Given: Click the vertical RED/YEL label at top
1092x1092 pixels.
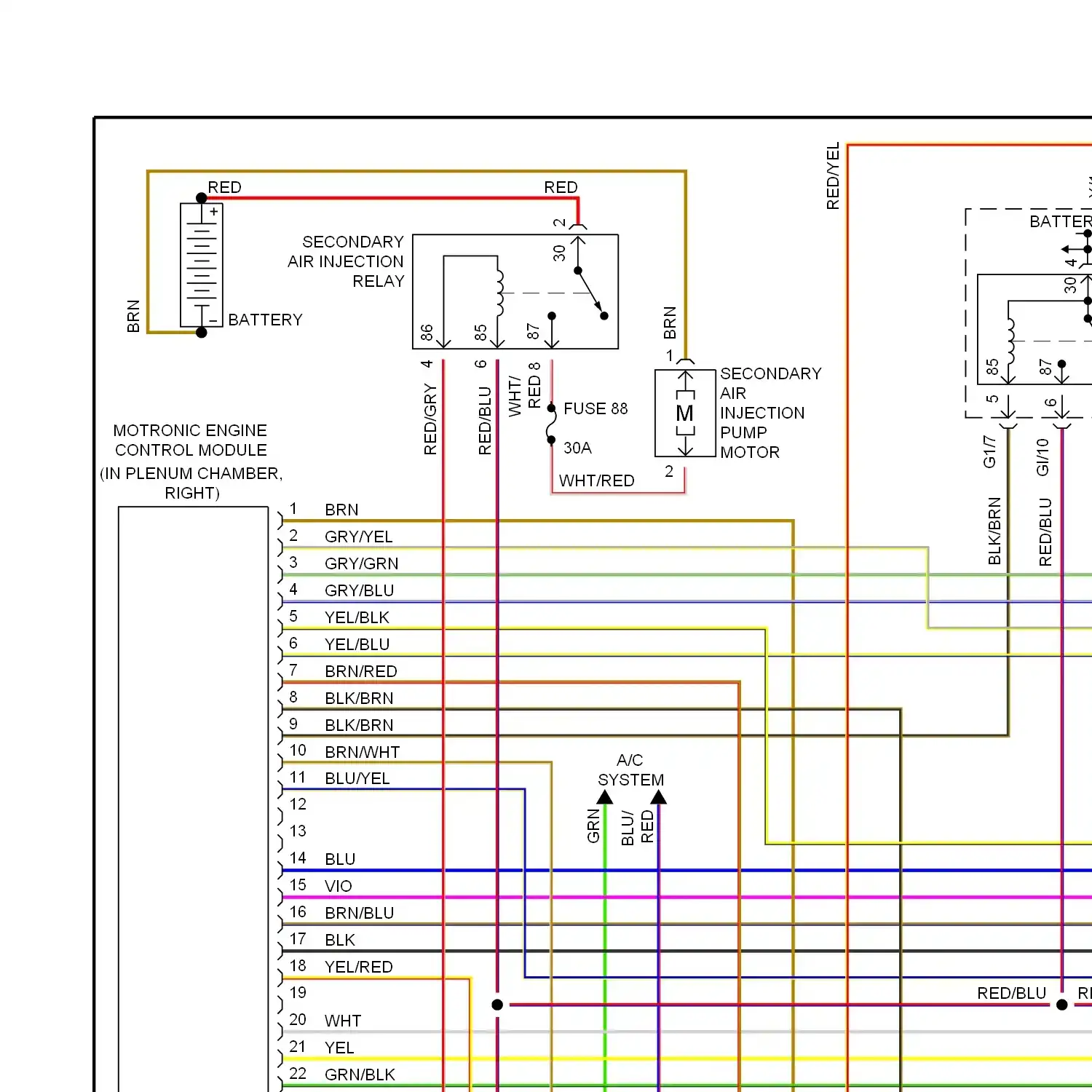Looking at the screenshot, I should point(833,176).
